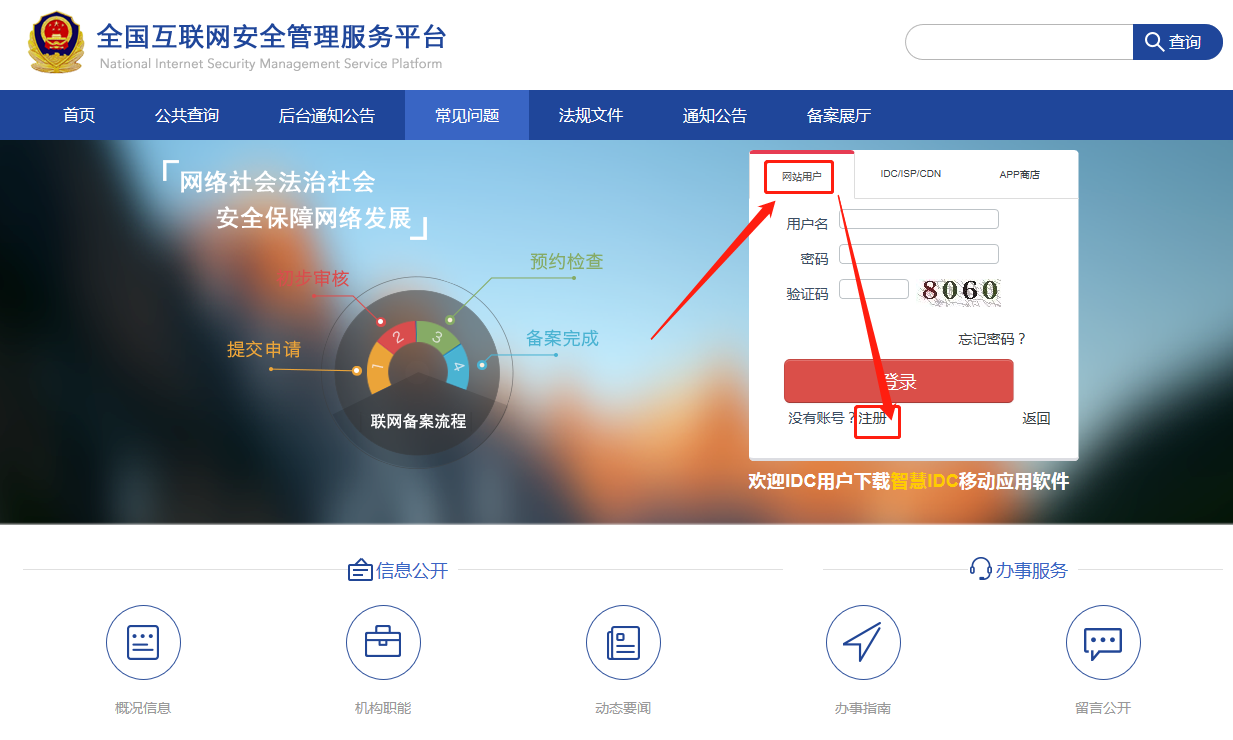The image size is (1233, 740).
Task: Select the 动态要闻 news icon
Action: (623, 642)
